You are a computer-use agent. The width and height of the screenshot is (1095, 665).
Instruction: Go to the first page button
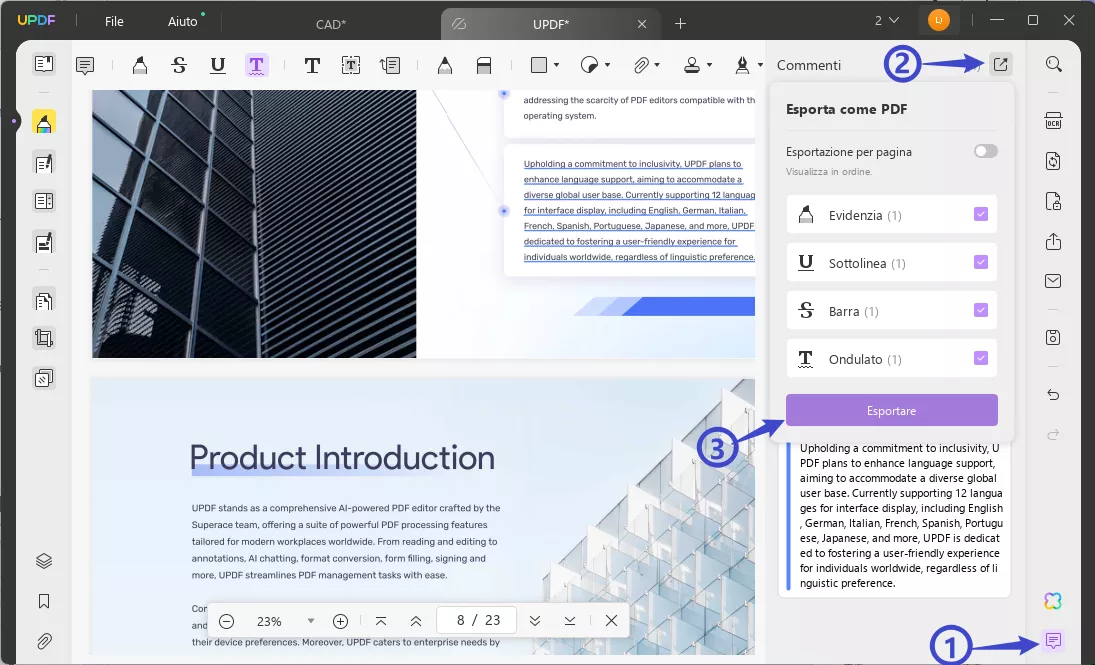381,621
